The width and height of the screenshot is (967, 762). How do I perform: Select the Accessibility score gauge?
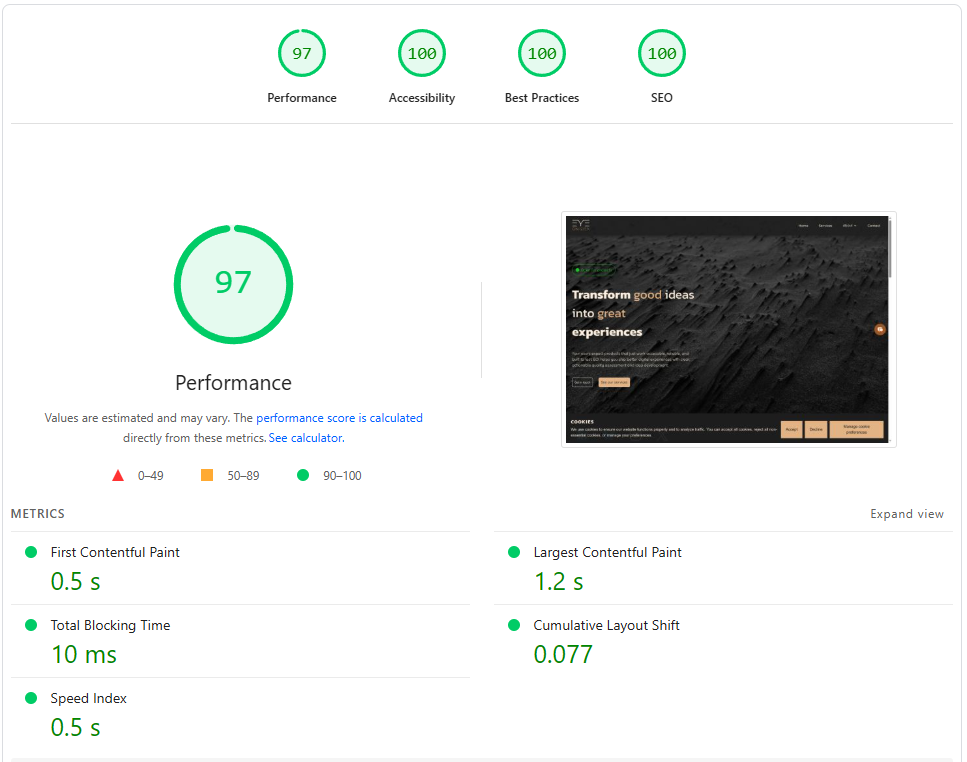click(x=422, y=54)
